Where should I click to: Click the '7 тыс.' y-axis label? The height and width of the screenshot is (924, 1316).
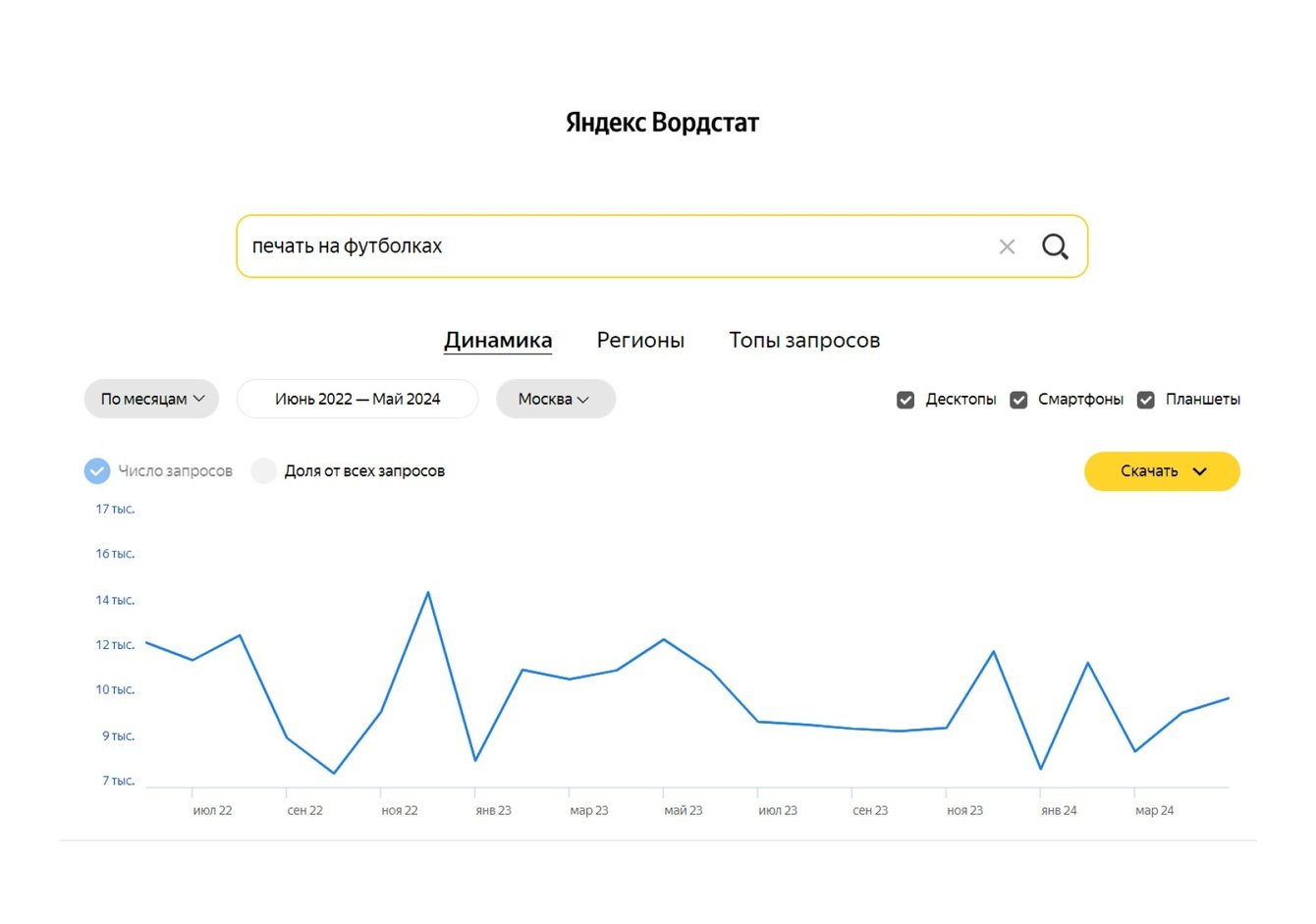click(x=118, y=781)
